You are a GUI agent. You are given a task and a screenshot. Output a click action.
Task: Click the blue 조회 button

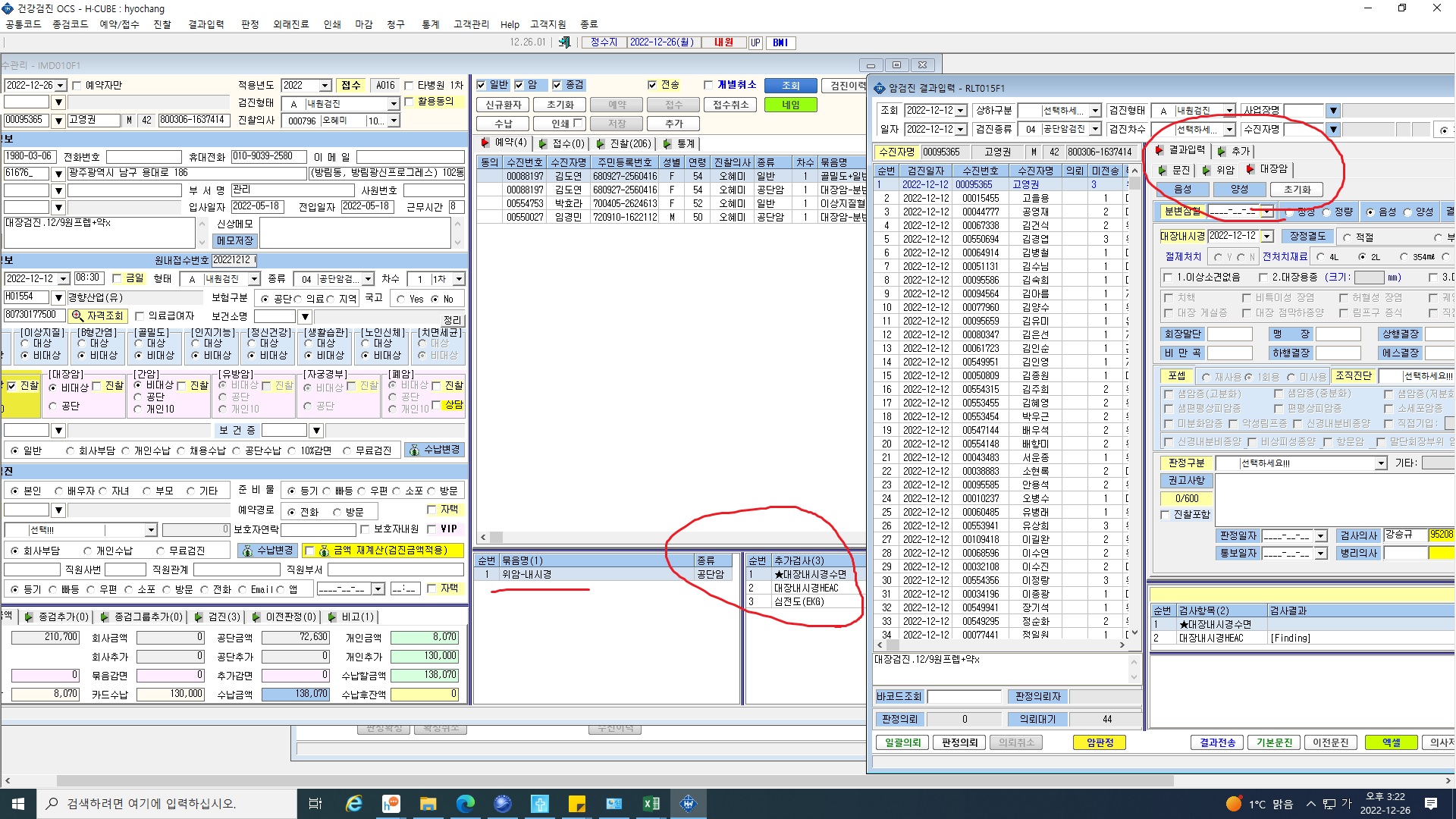point(791,86)
